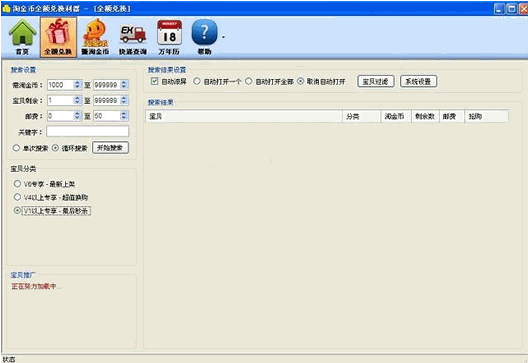Increase the 宝贝剩余 maximum spinner value
This screenshot has width=528, height=363.
(x=124, y=98)
